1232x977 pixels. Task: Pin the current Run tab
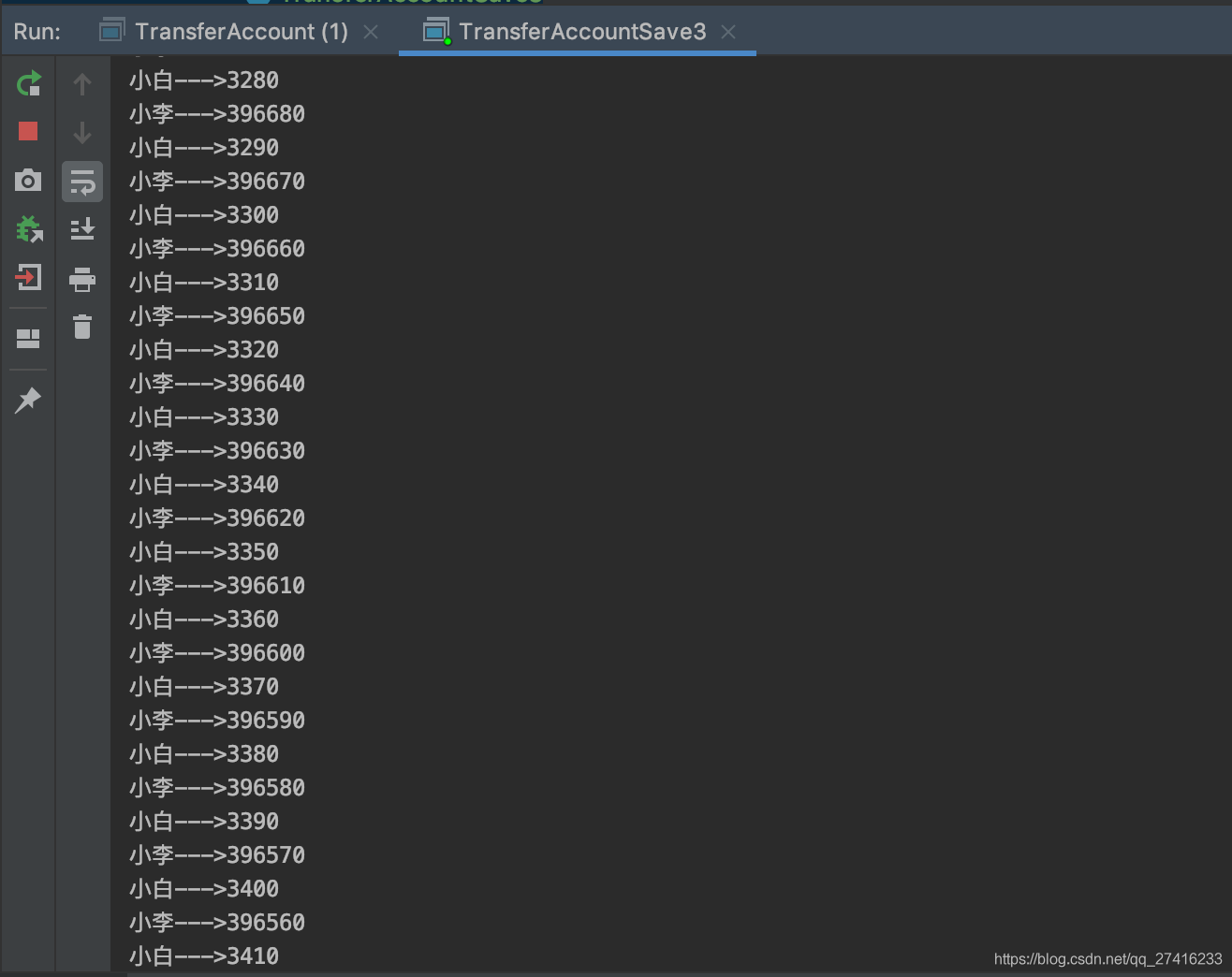(28, 401)
